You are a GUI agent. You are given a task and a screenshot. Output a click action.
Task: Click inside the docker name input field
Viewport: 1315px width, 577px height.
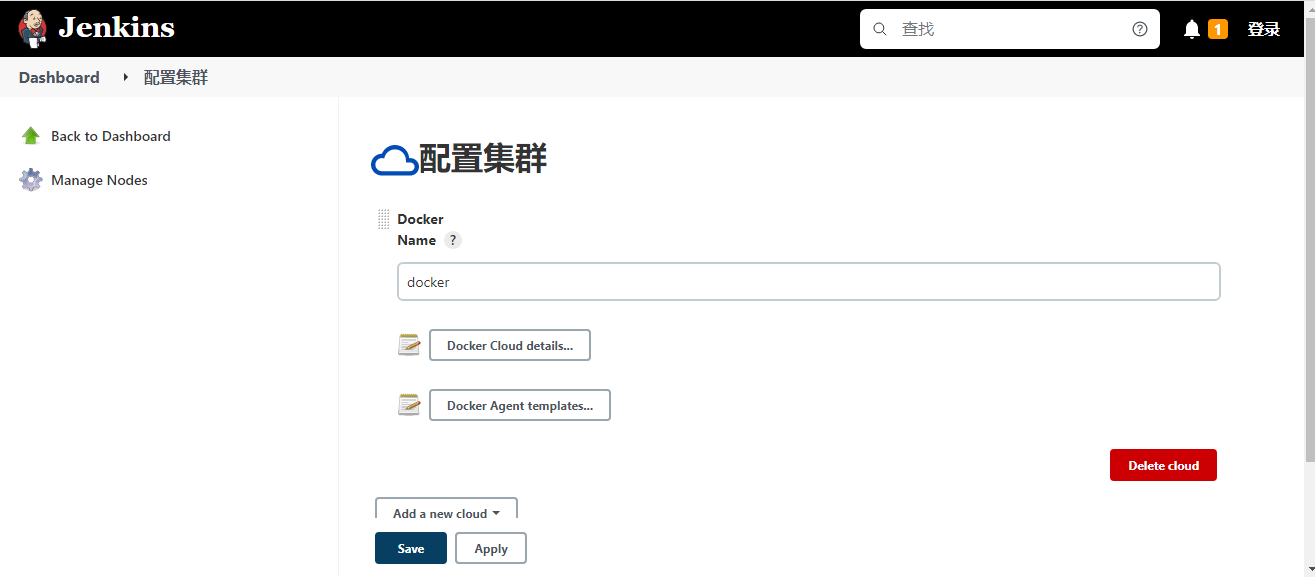808,281
